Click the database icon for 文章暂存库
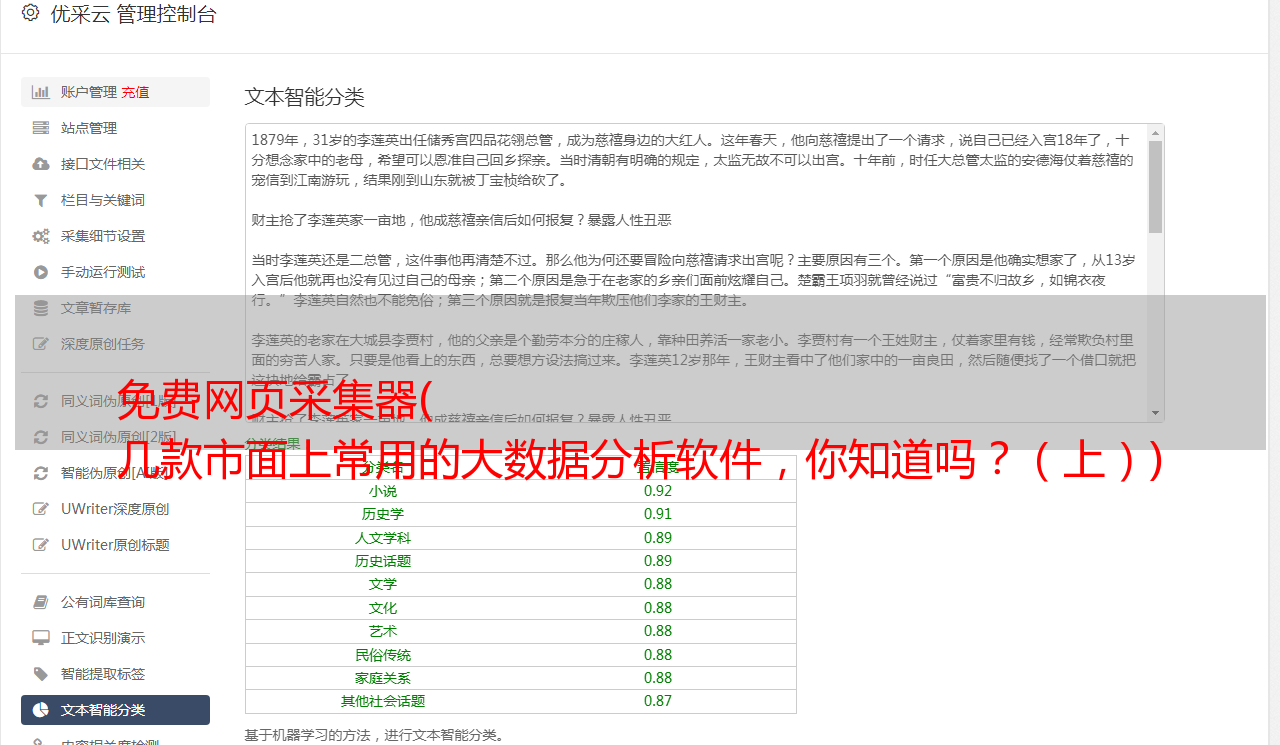The image size is (1280, 745). click(41, 308)
